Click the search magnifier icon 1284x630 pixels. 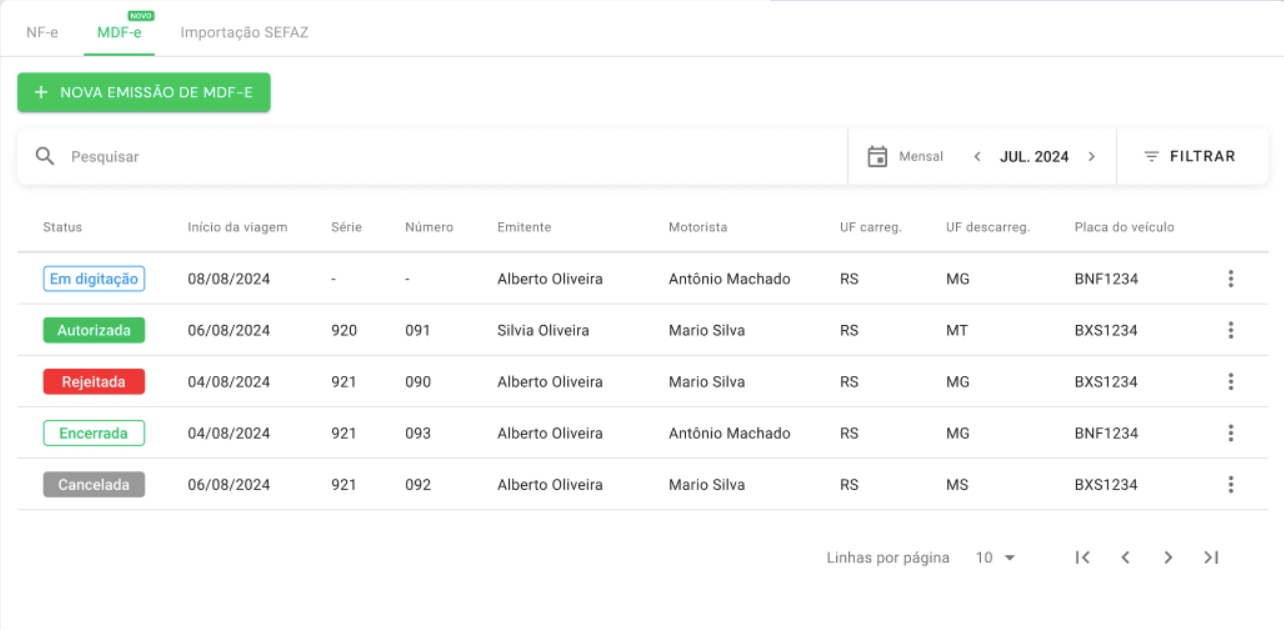[x=44, y=156]
